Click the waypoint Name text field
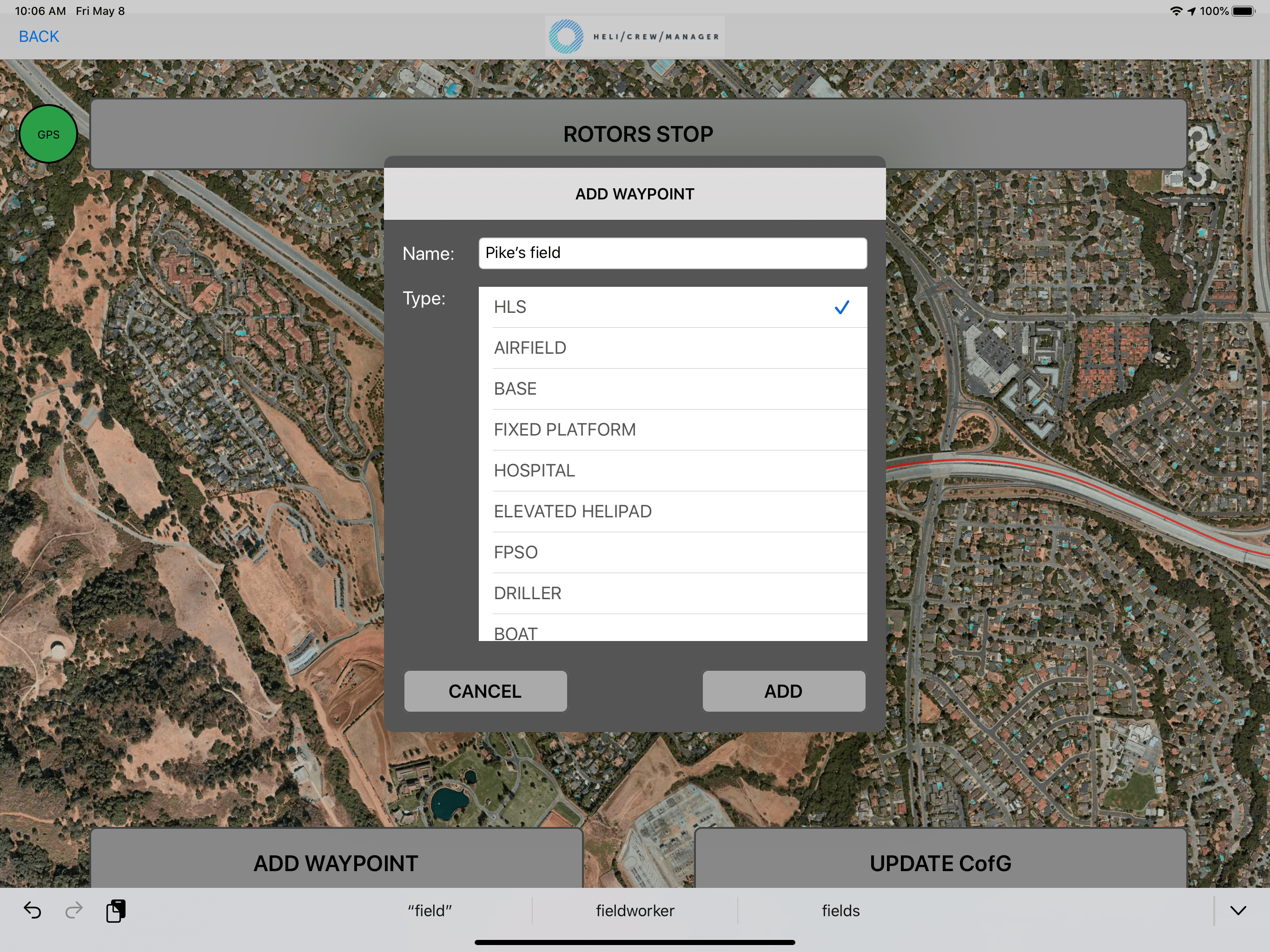Screen dimensions: 1270x952 tap(672, 253)
